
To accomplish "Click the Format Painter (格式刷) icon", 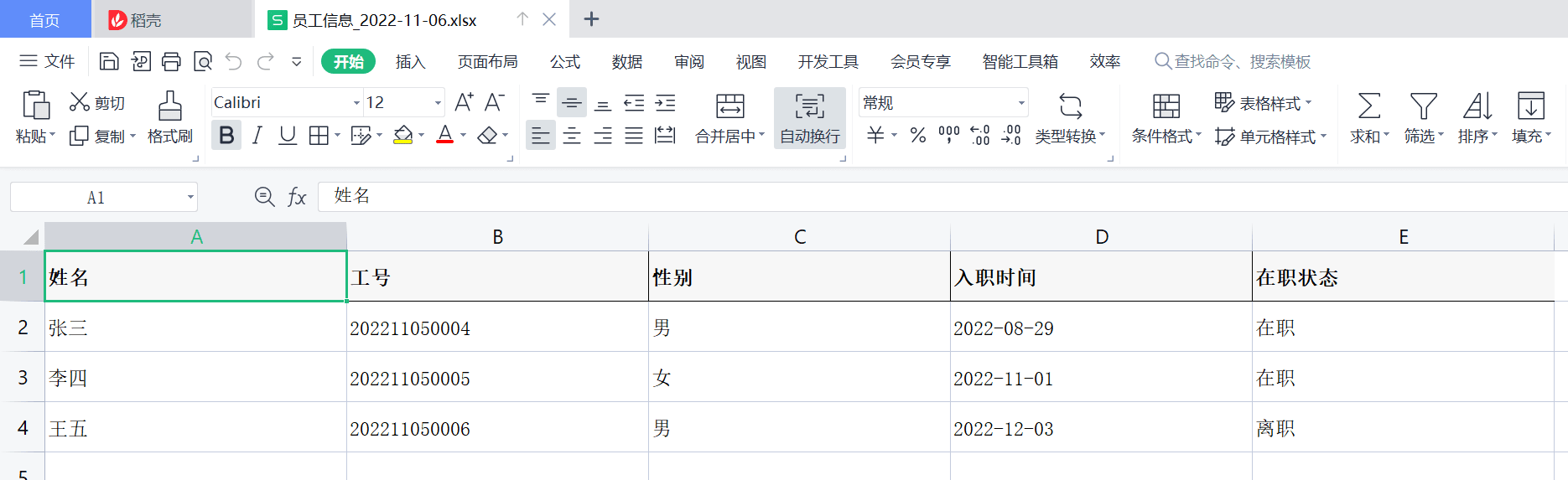I will click(x=169, y=106).
